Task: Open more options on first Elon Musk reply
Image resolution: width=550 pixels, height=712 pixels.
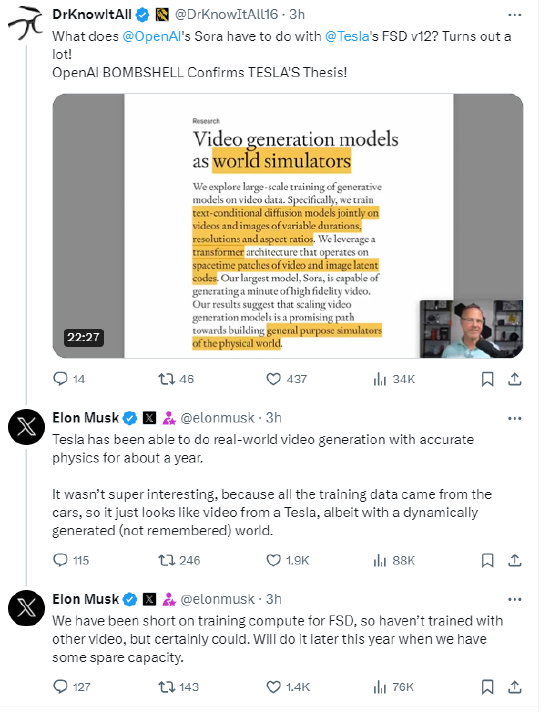Action: tap(515, 418)
